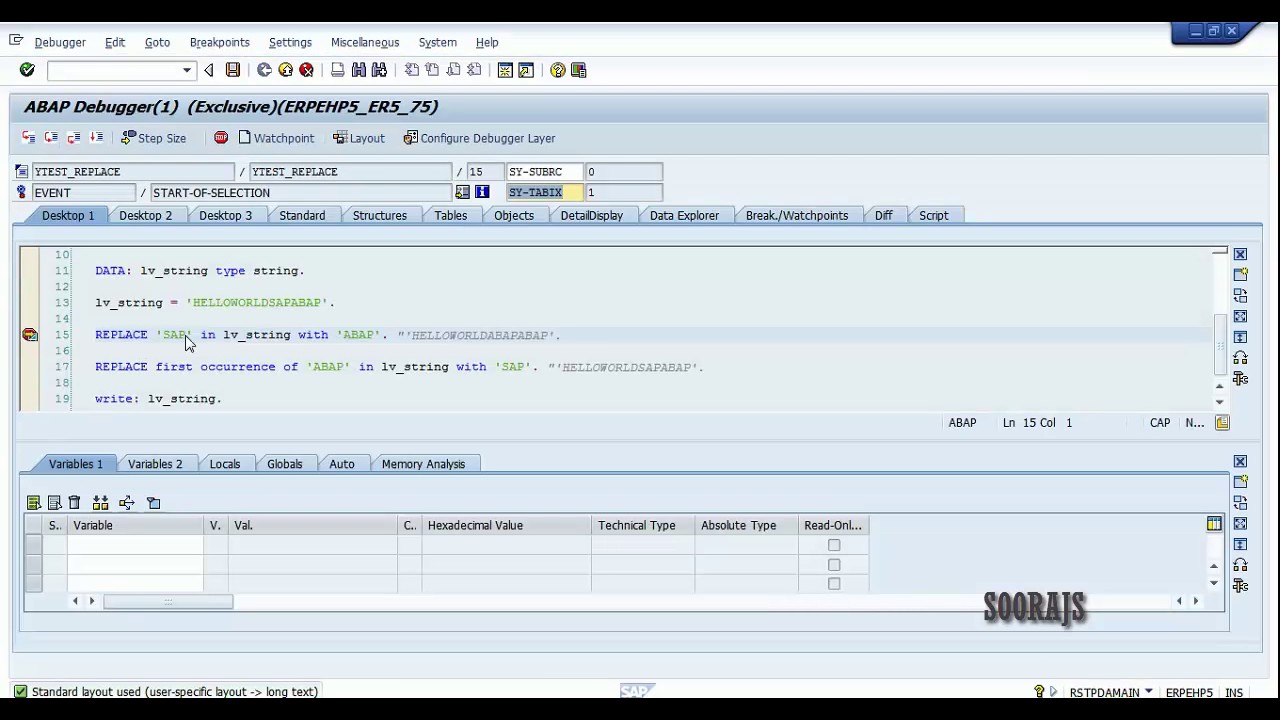The width and height of the screenshot is (1280, 720).
Task: Switch to the Break./Watchpoints tab
Action: (796, 215)
